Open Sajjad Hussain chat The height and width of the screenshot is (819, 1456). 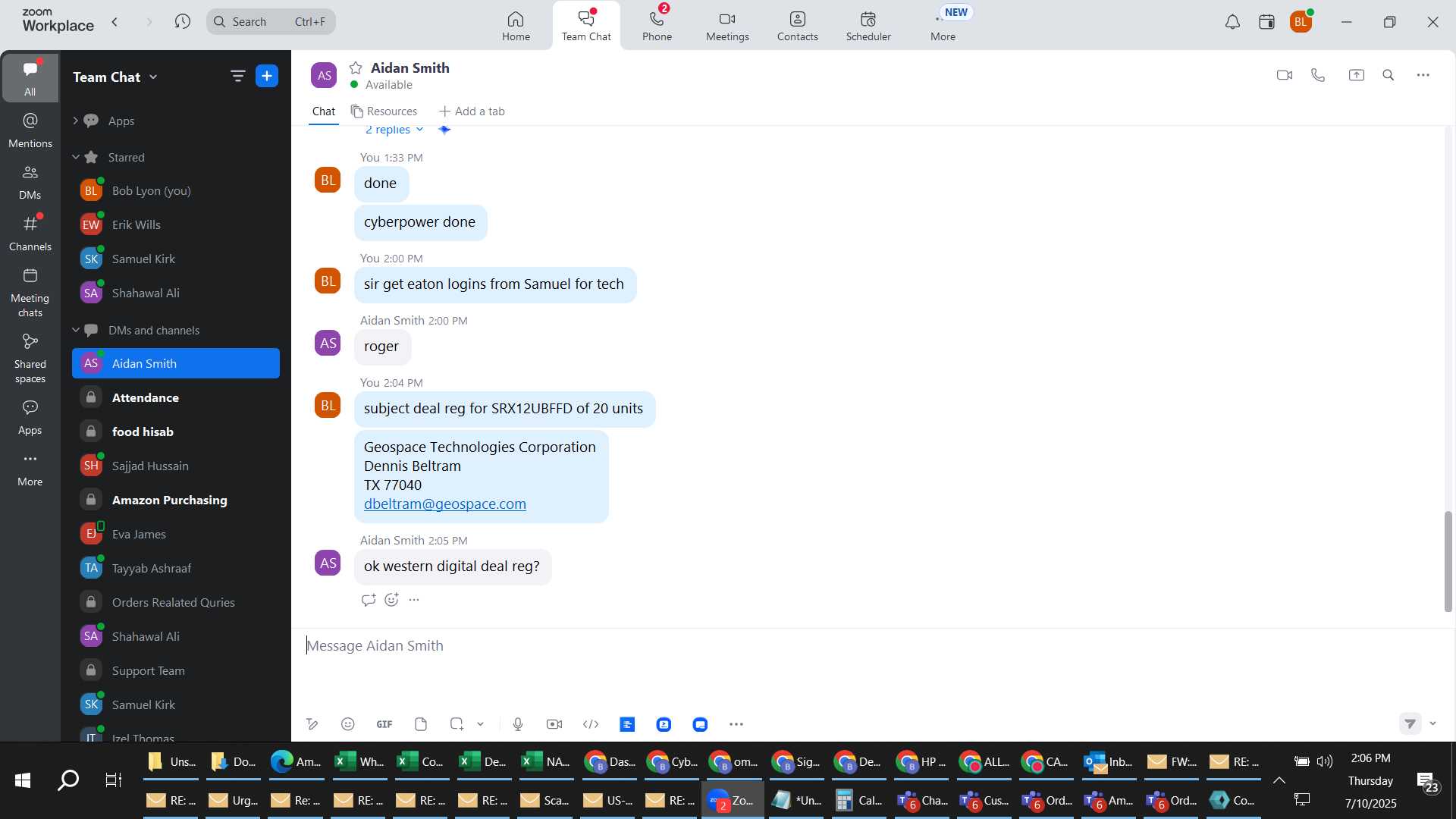point(175,466)
